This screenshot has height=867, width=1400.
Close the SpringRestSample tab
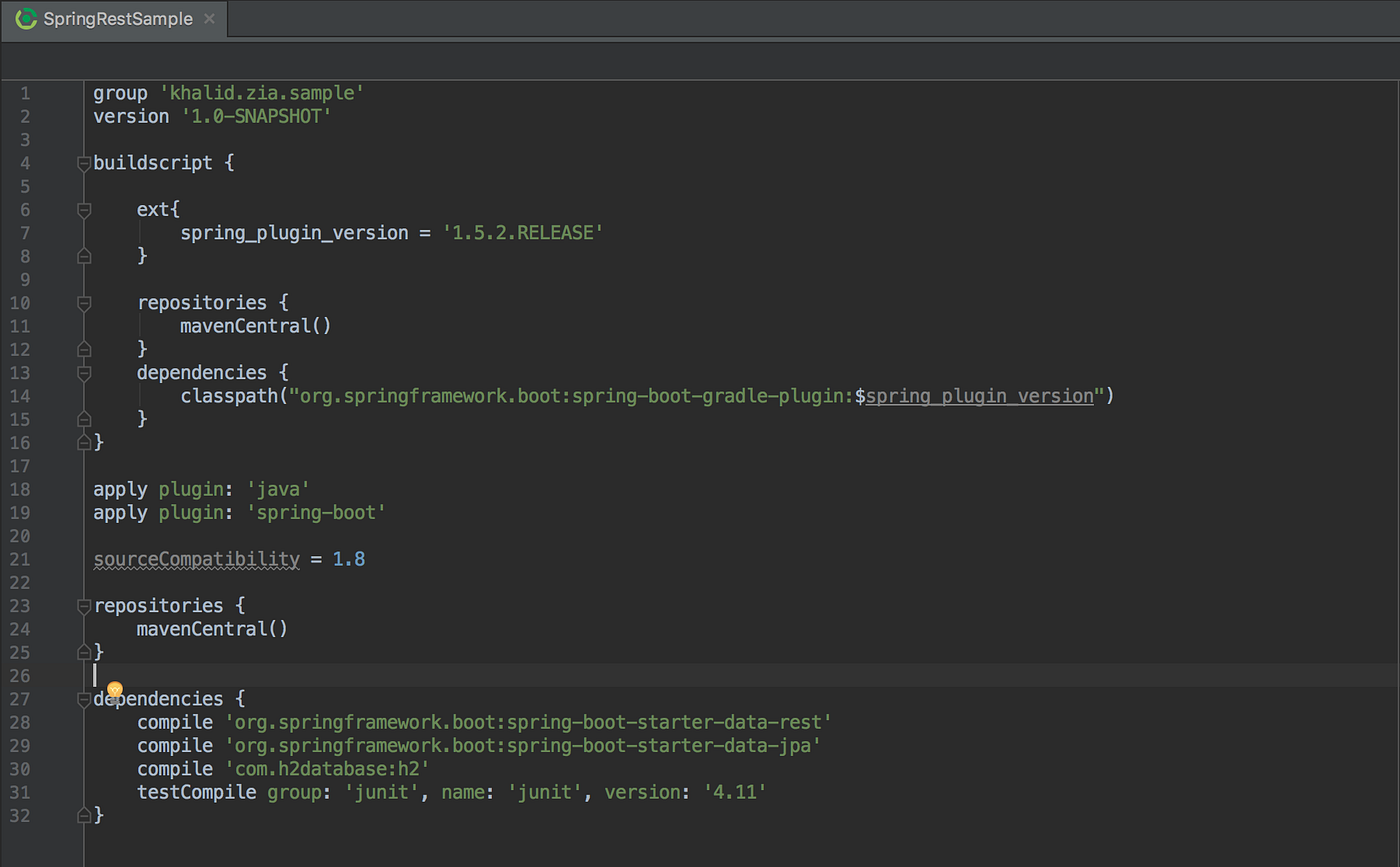[208, 18]
